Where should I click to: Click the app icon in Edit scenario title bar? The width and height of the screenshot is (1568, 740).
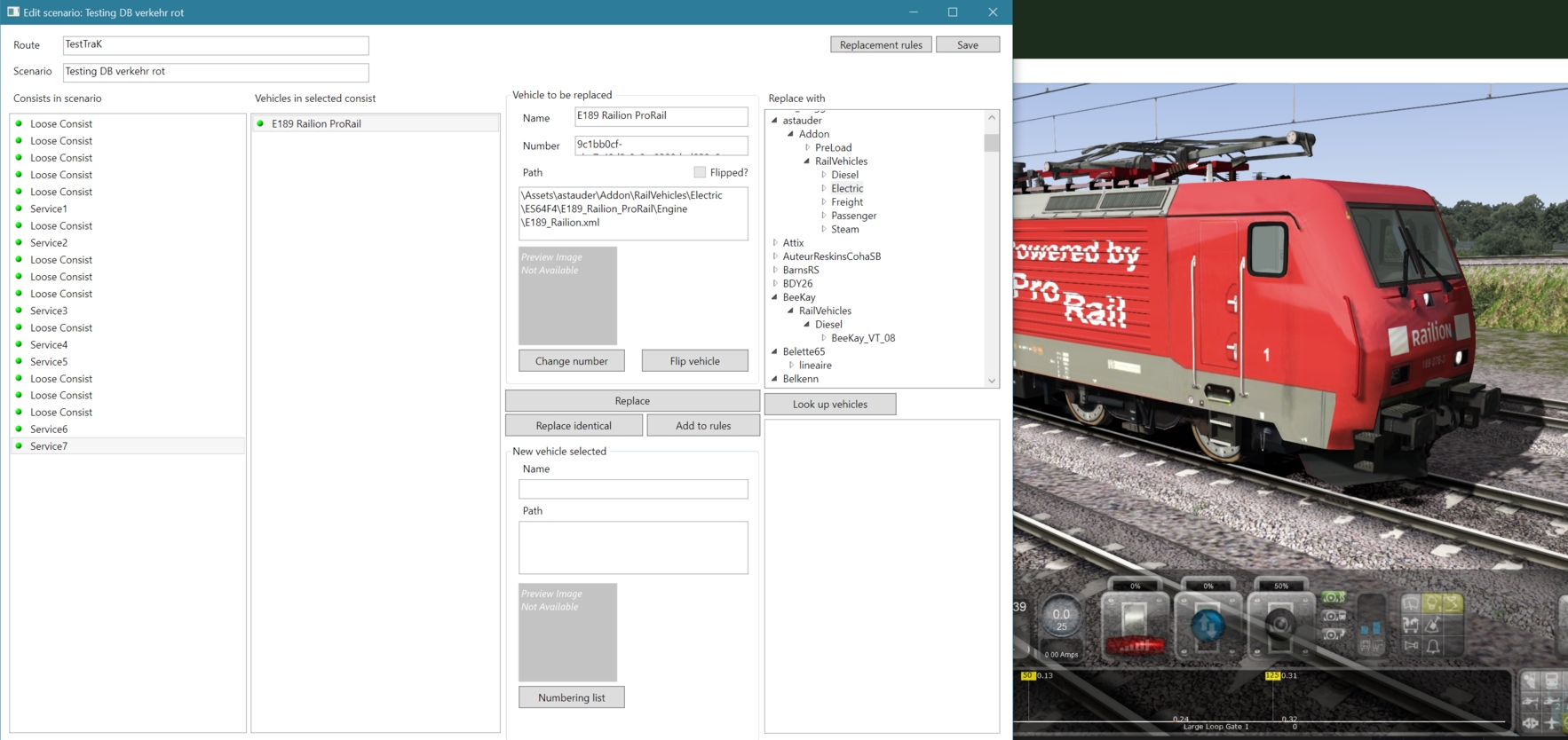[x=13, y=12]
